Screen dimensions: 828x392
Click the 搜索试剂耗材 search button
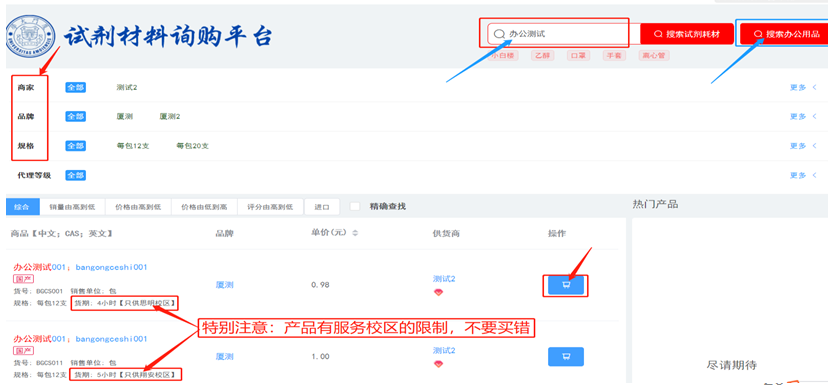pyautogui.click(x=687, y=34)
